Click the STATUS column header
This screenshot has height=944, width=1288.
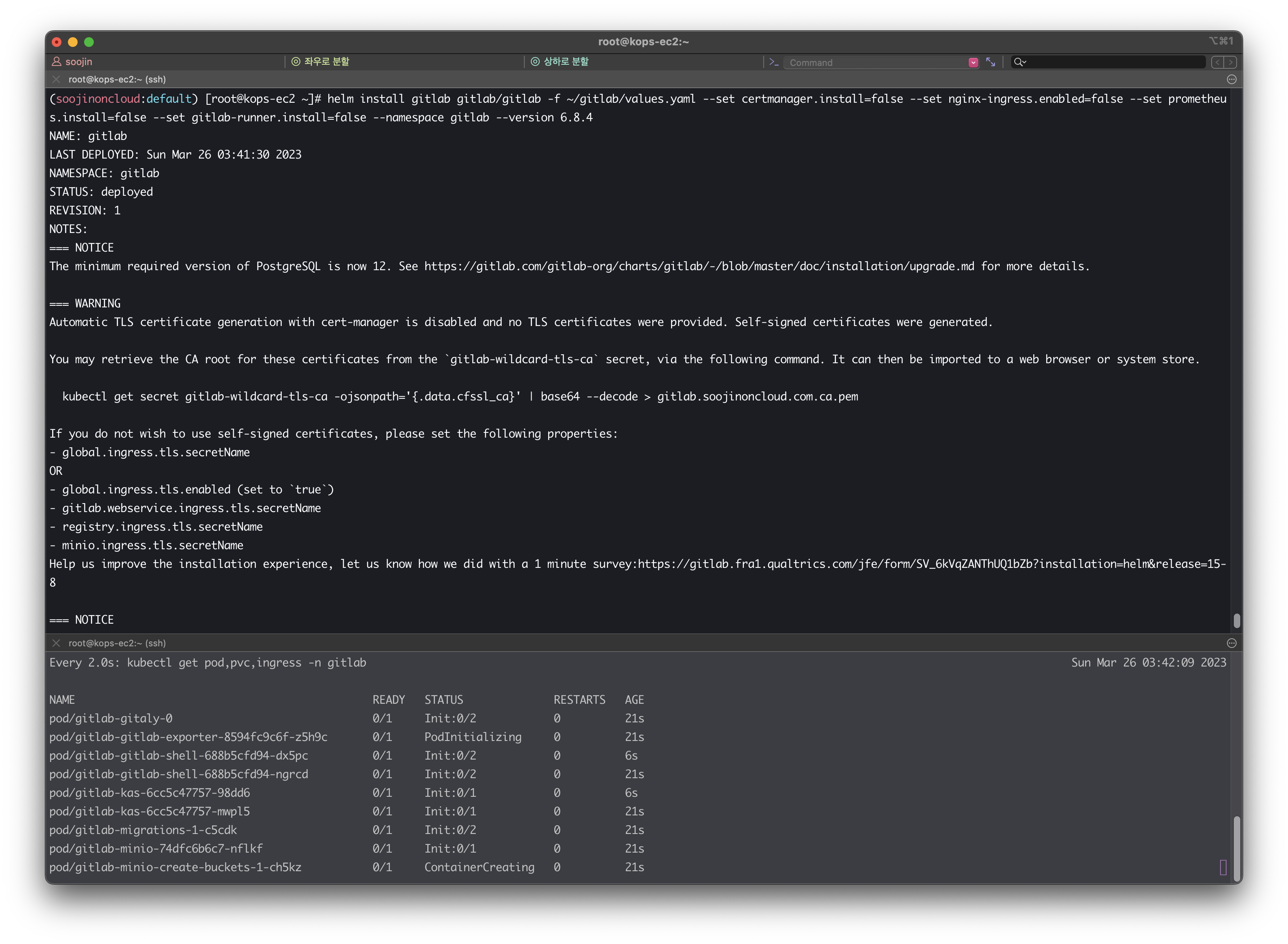tap(444, 700)
